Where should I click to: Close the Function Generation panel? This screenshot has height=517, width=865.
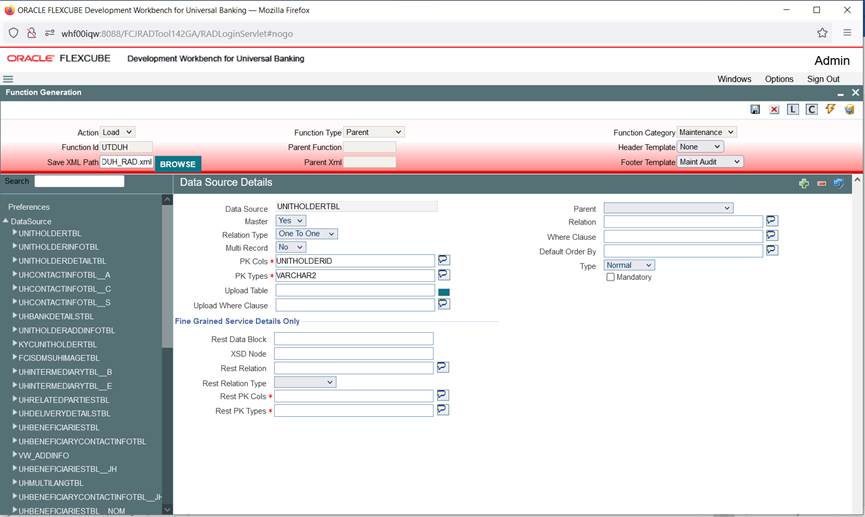coord(855,93)
